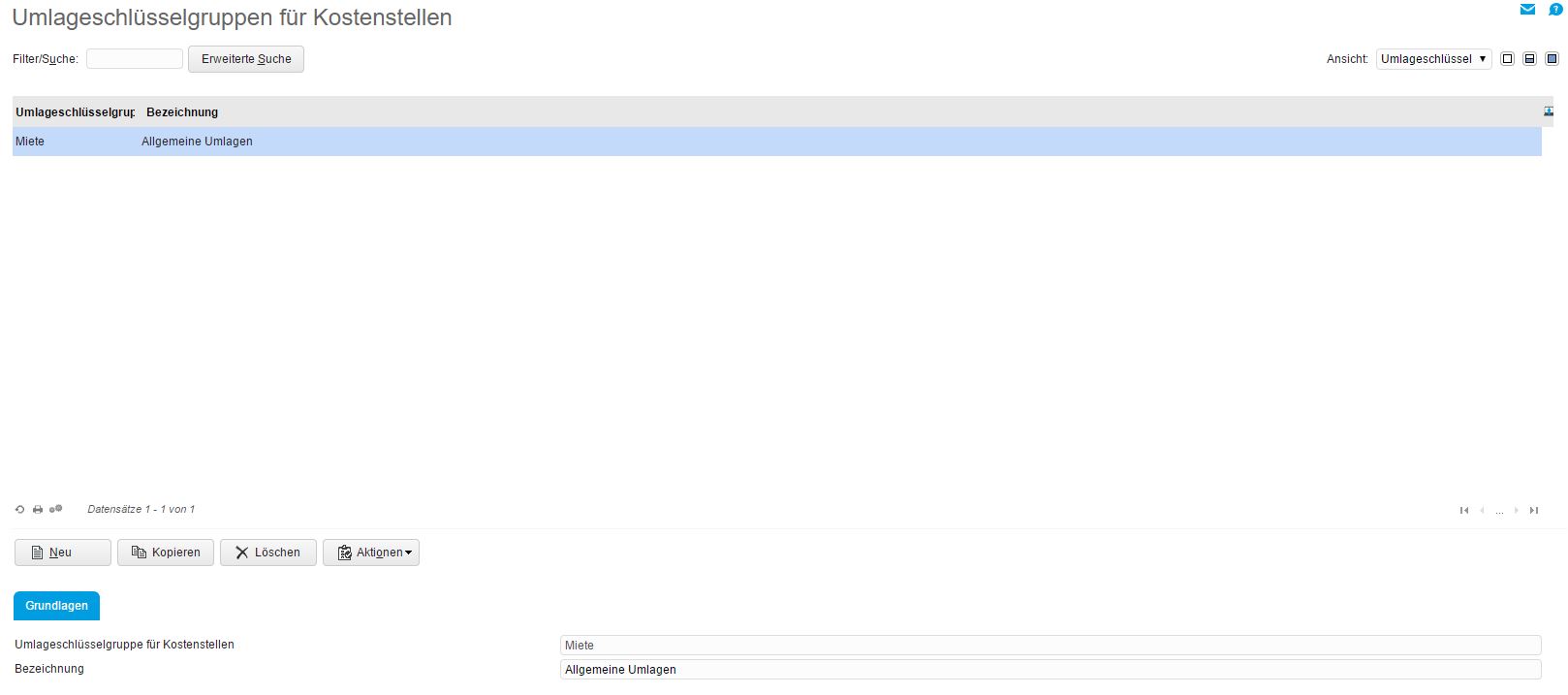Sort by Bezeichnung column header
This screenshot has width=1568, height=695.
(x=182, y=112)
